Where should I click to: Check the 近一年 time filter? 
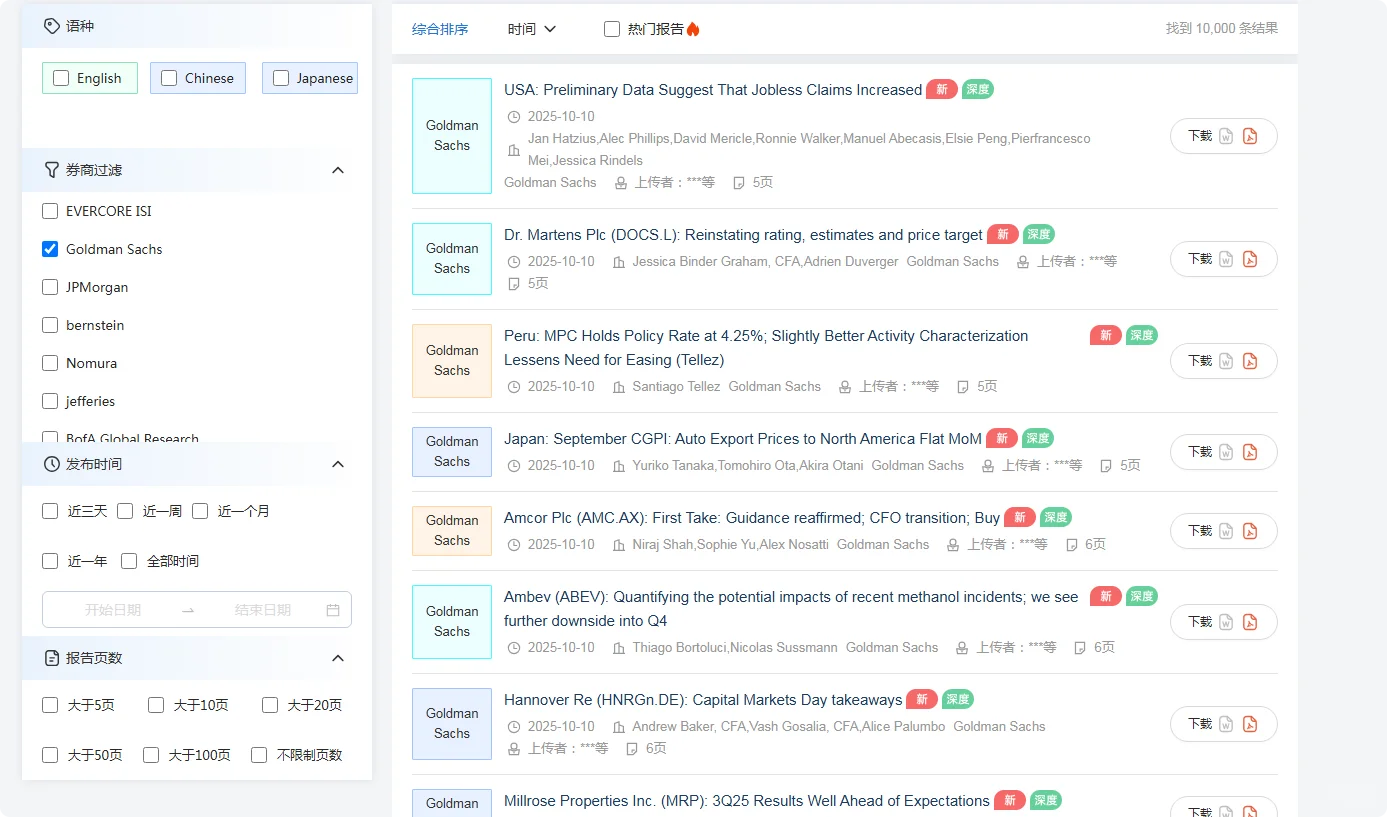pos(50,561)
